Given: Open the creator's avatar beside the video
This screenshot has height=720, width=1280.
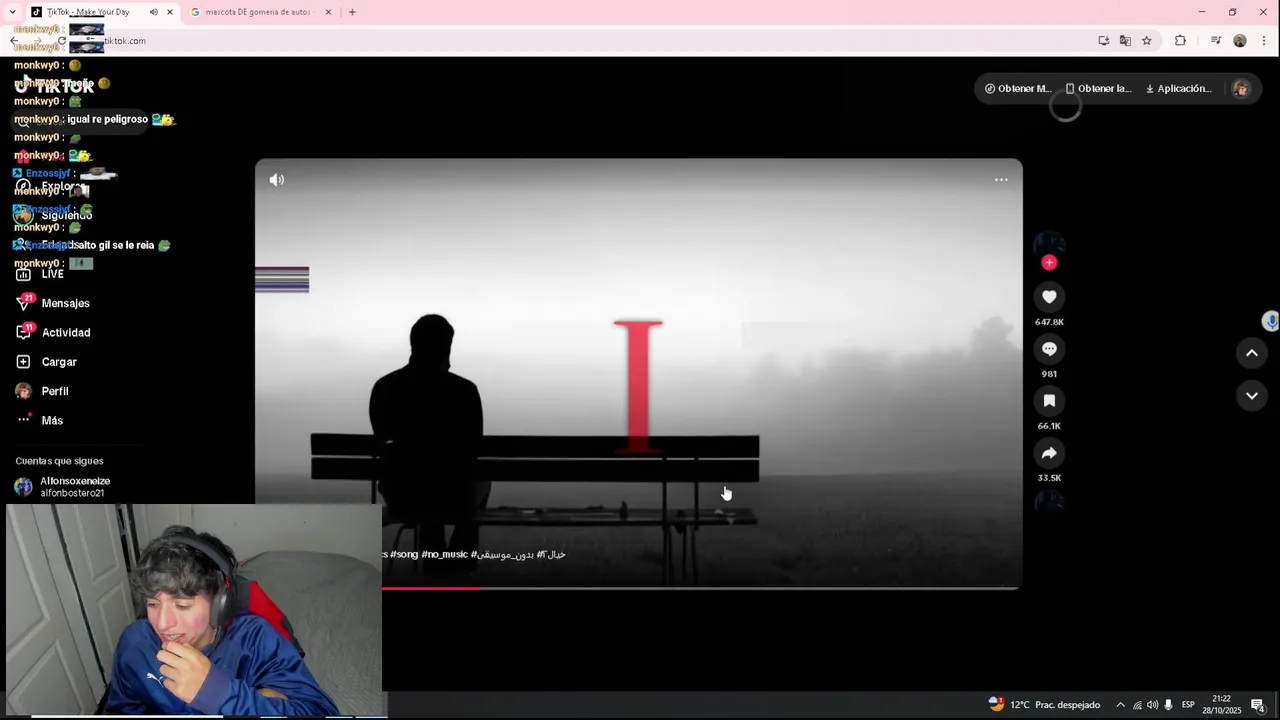Looking at the screenshot, I should click(1049, 244).
